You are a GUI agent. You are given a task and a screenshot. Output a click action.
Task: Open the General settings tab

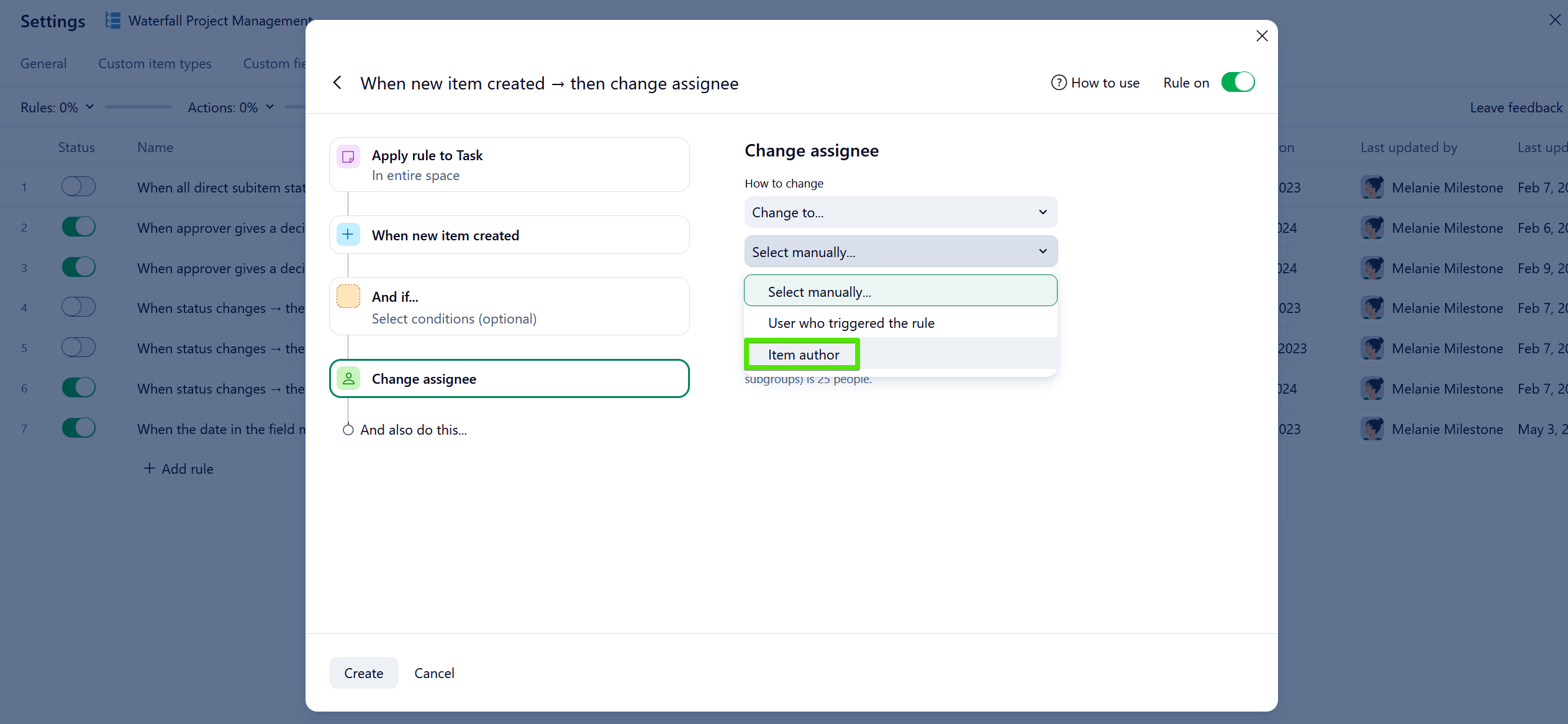[x=43, y=63]
